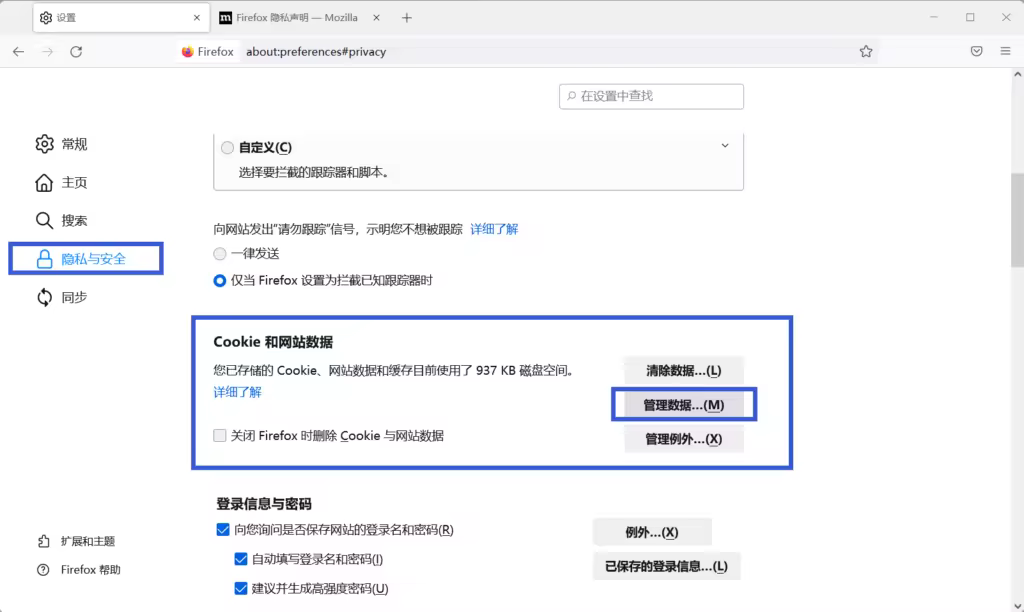Viewport: 1024px width, 612px height.
Task: Click the padlock icon beside 隐私与安全
Action: 44,259
